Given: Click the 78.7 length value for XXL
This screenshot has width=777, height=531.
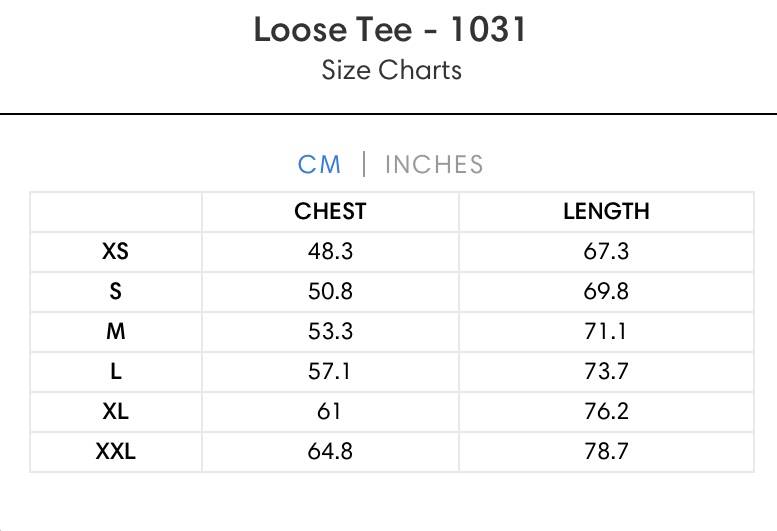Looking at the screenshot, I should 606,451.
